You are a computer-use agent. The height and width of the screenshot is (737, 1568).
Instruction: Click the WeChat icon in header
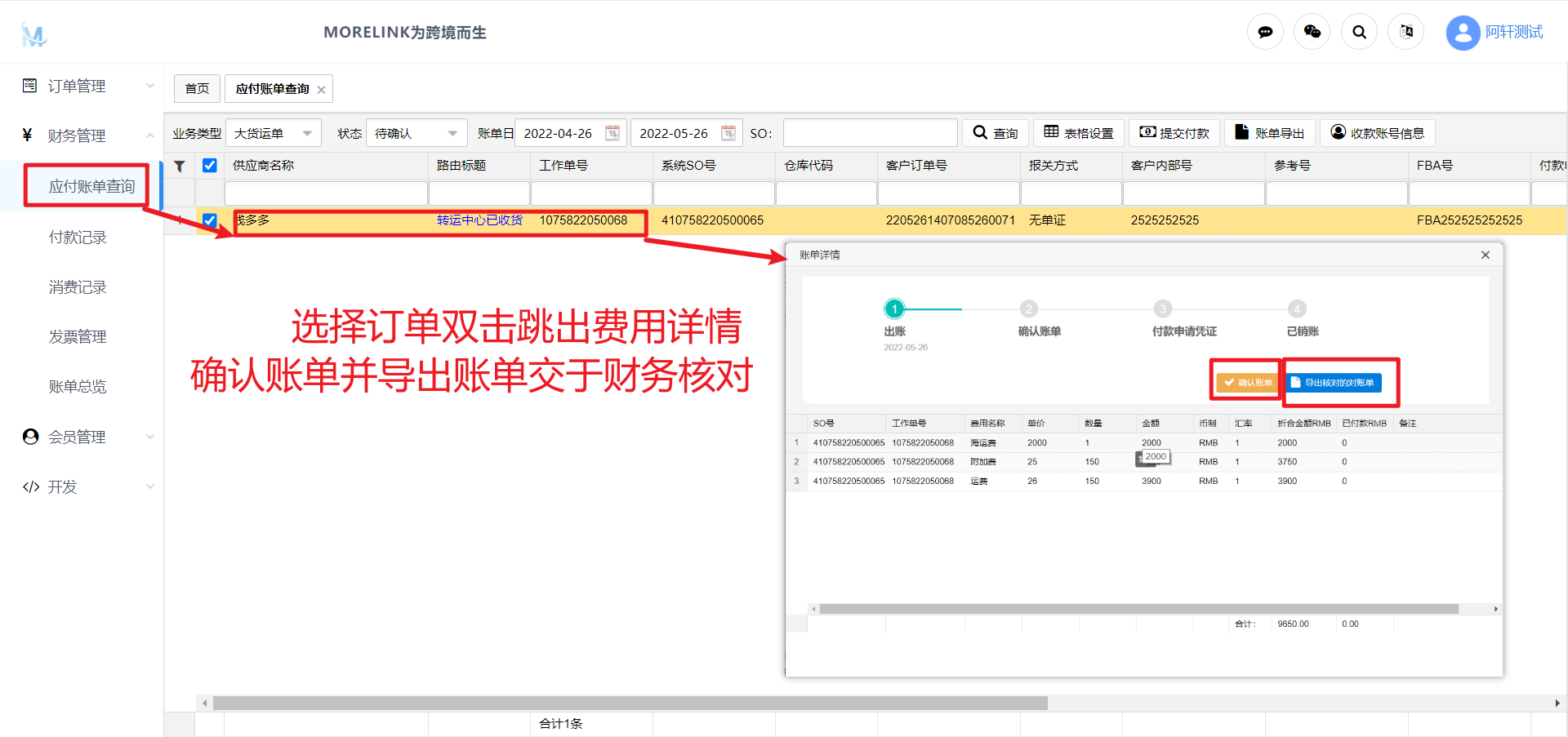click(x=1312, y=32)
